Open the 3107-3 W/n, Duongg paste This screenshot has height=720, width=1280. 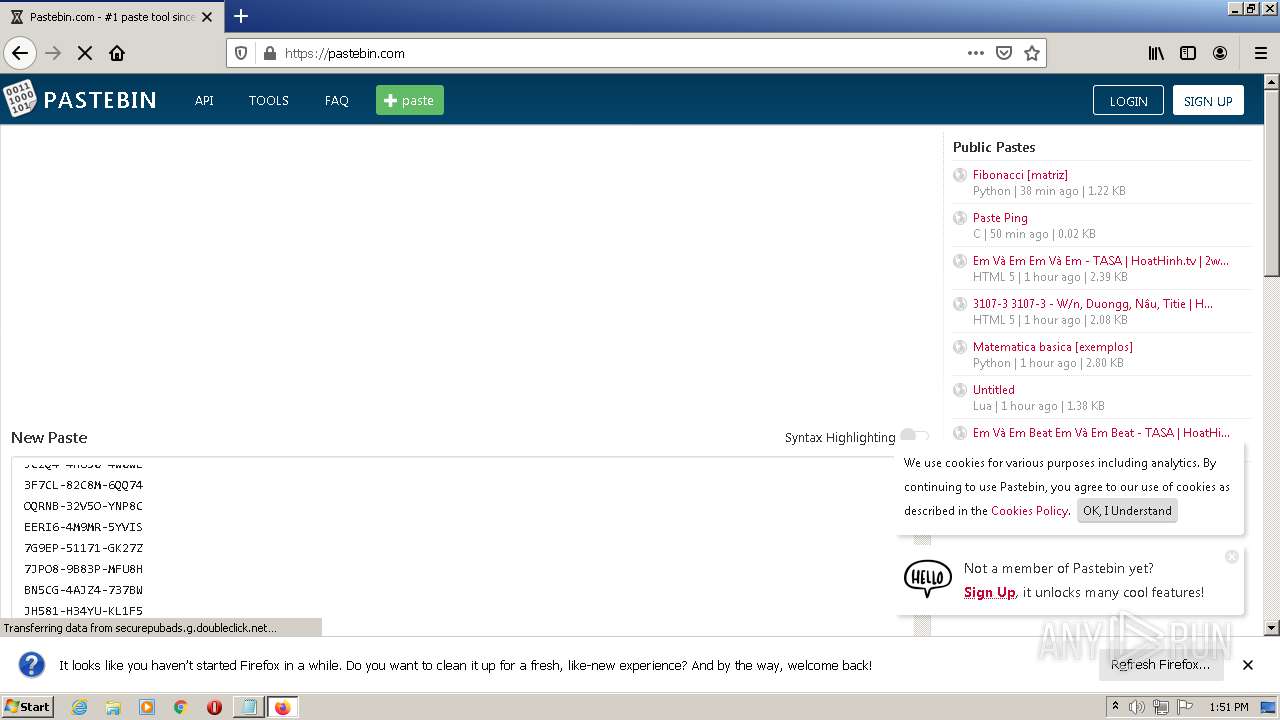coord(1092,303)
